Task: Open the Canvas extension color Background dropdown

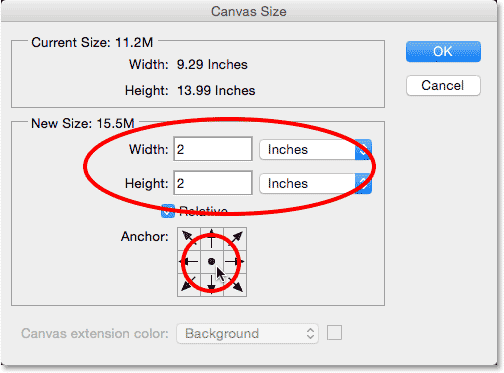Action: [x=247, y=333]
